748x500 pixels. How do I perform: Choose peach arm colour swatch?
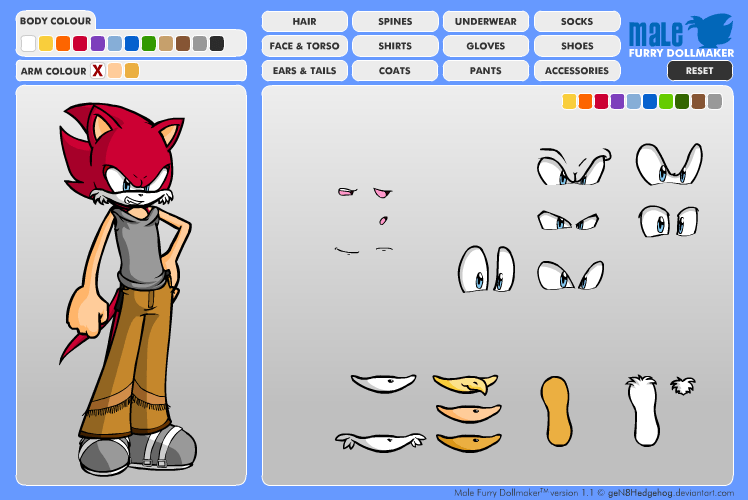tap(115, 71)
